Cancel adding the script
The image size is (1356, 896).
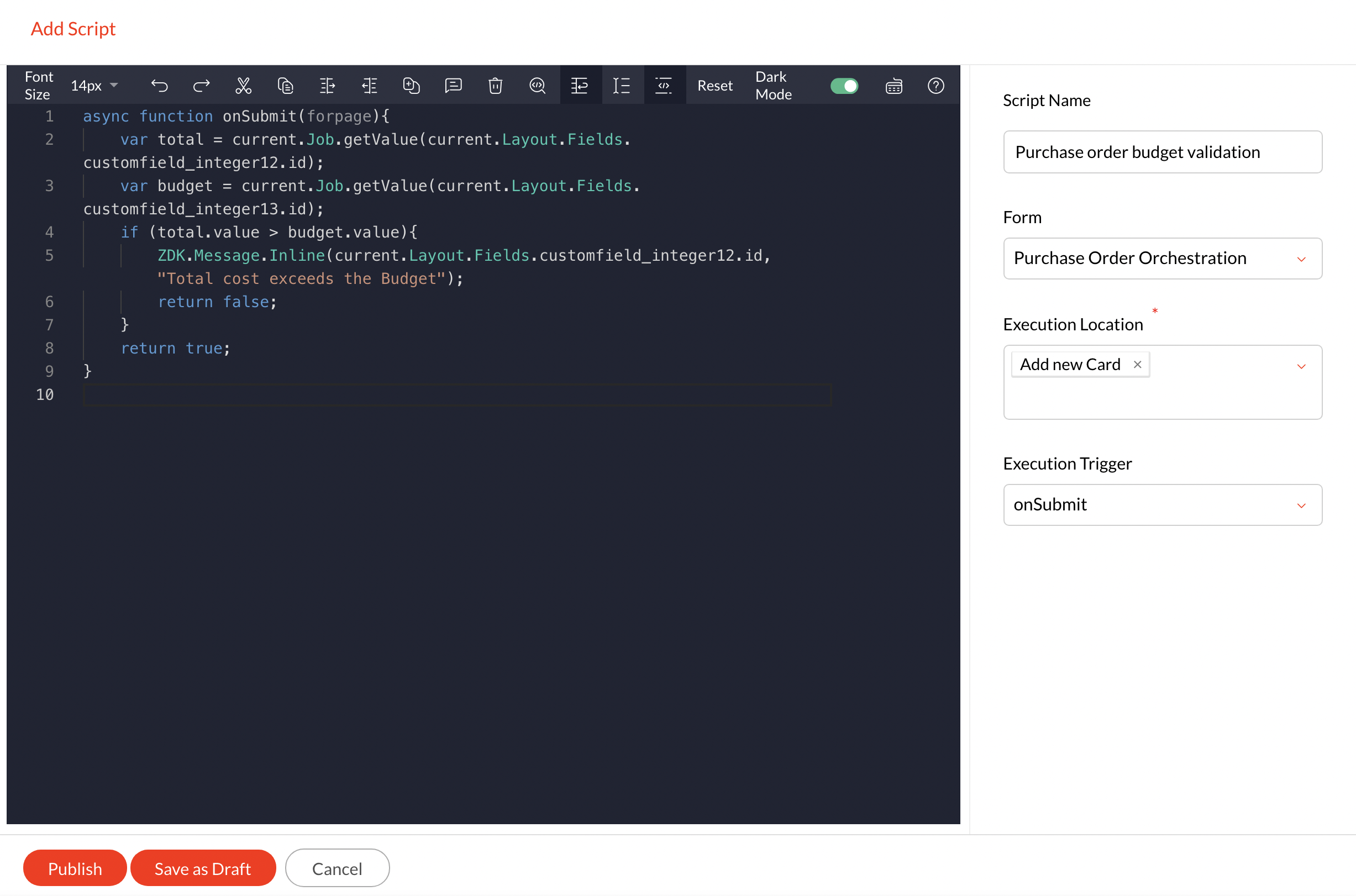coord(337,868)
